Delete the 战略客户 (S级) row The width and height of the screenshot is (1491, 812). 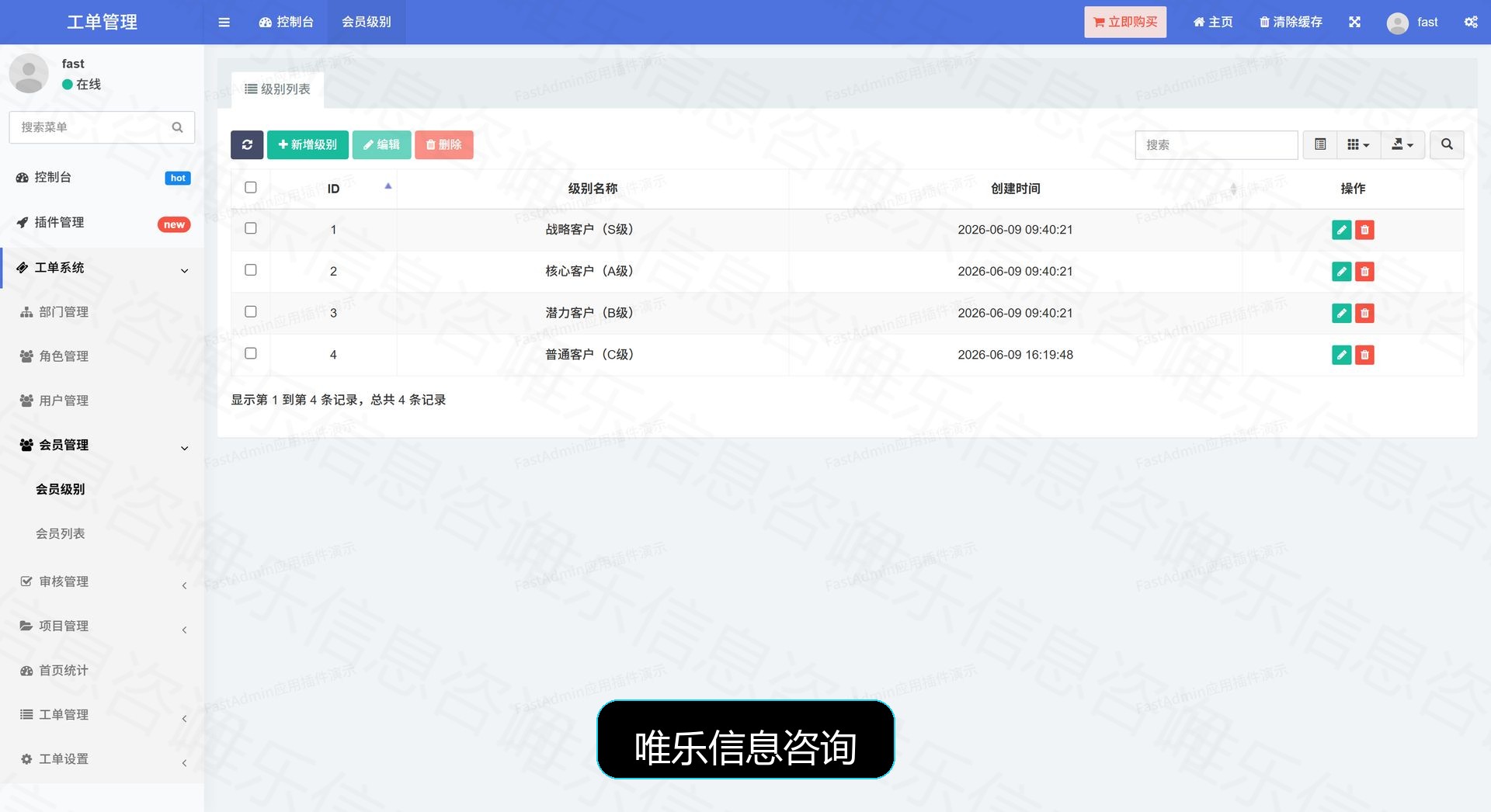[x=1364, y=230]
